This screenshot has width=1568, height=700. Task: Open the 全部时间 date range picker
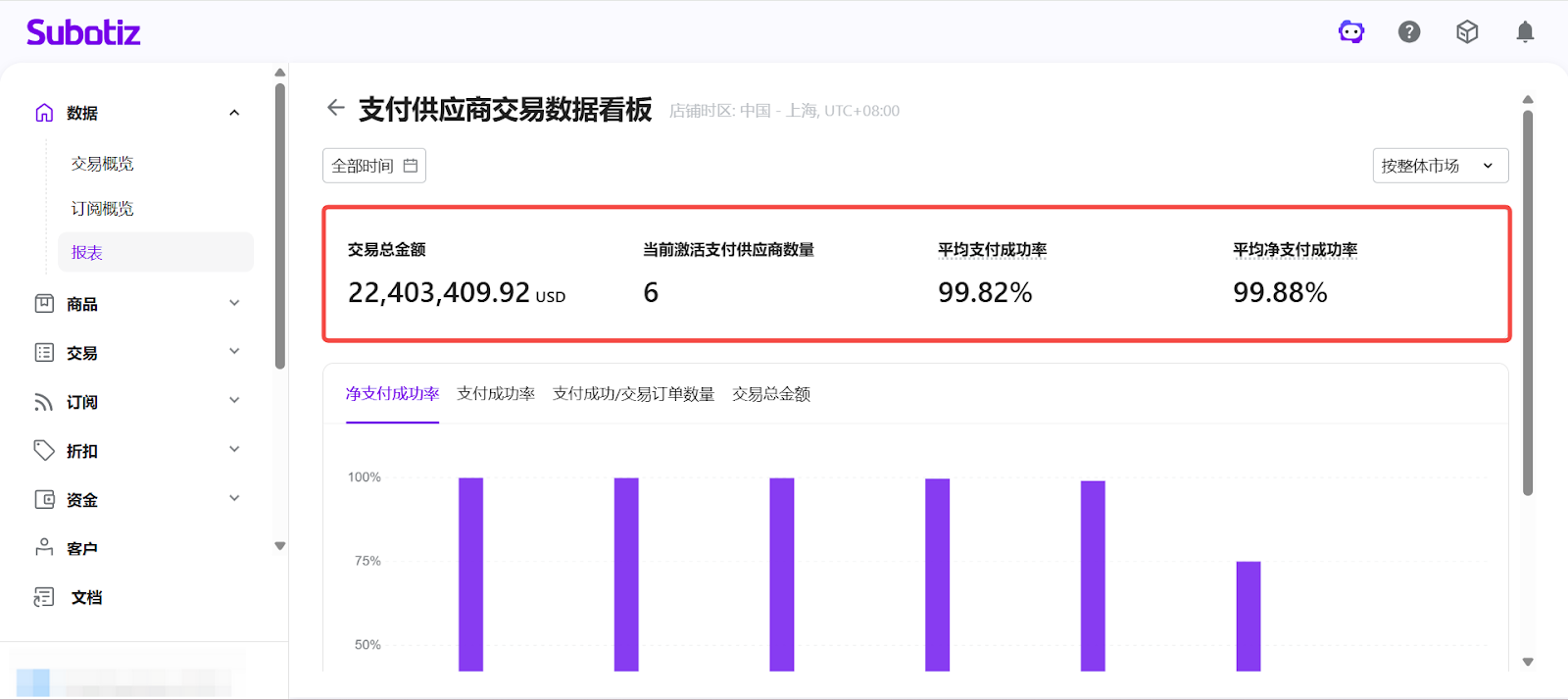click(x=374, y=166)
